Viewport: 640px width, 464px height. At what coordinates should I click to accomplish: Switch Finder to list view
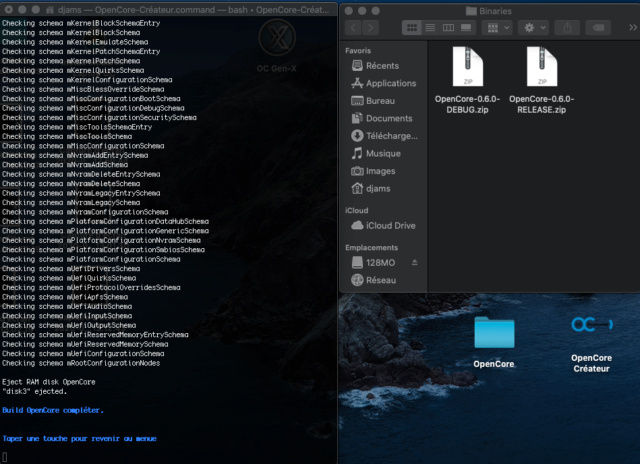[430, 28]
